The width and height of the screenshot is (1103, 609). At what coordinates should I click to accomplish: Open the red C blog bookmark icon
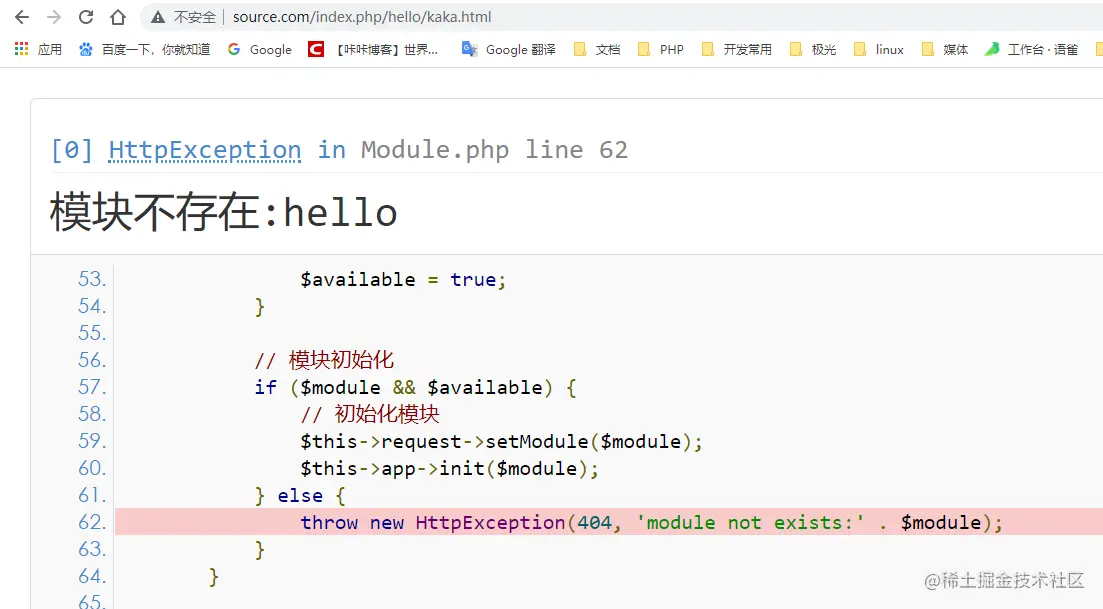tap(316, 49)
